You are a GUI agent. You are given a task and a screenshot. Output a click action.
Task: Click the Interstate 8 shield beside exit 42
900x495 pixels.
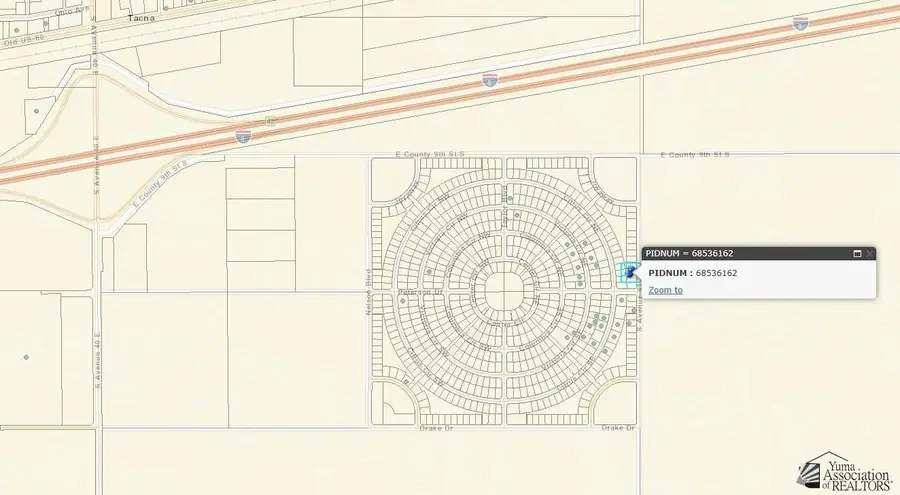[243, 134]
